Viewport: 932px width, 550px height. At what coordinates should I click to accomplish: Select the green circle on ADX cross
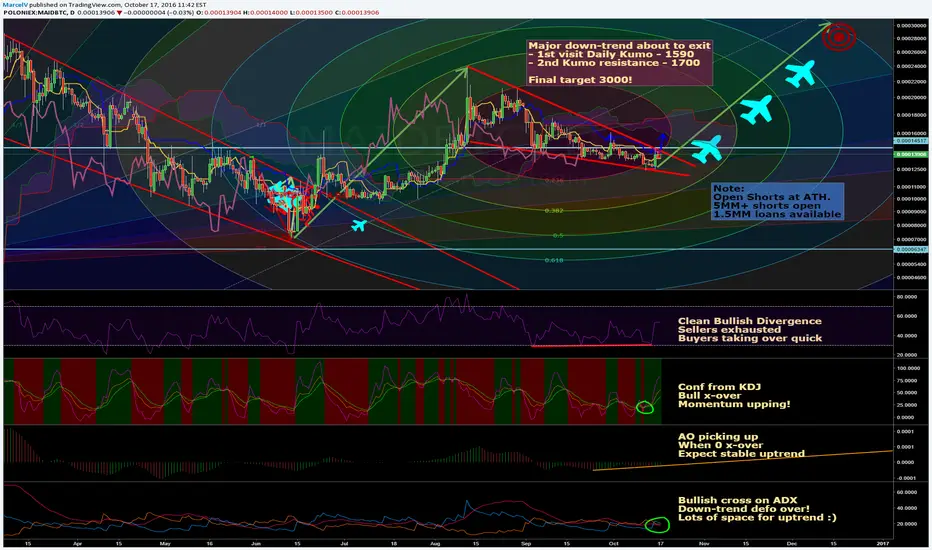pyautogui.click(x=657, y=524)
